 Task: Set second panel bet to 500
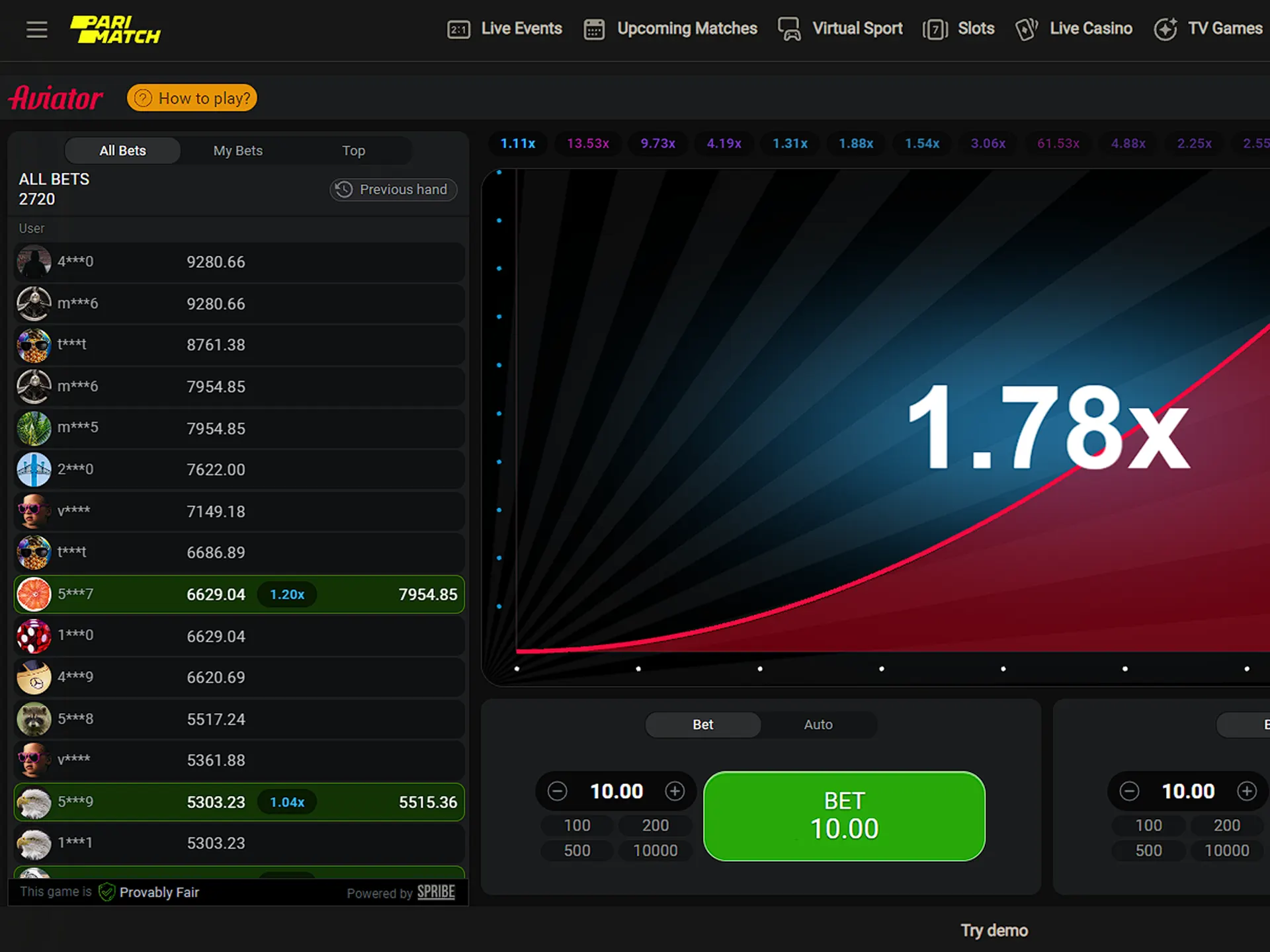[1148, 850]
